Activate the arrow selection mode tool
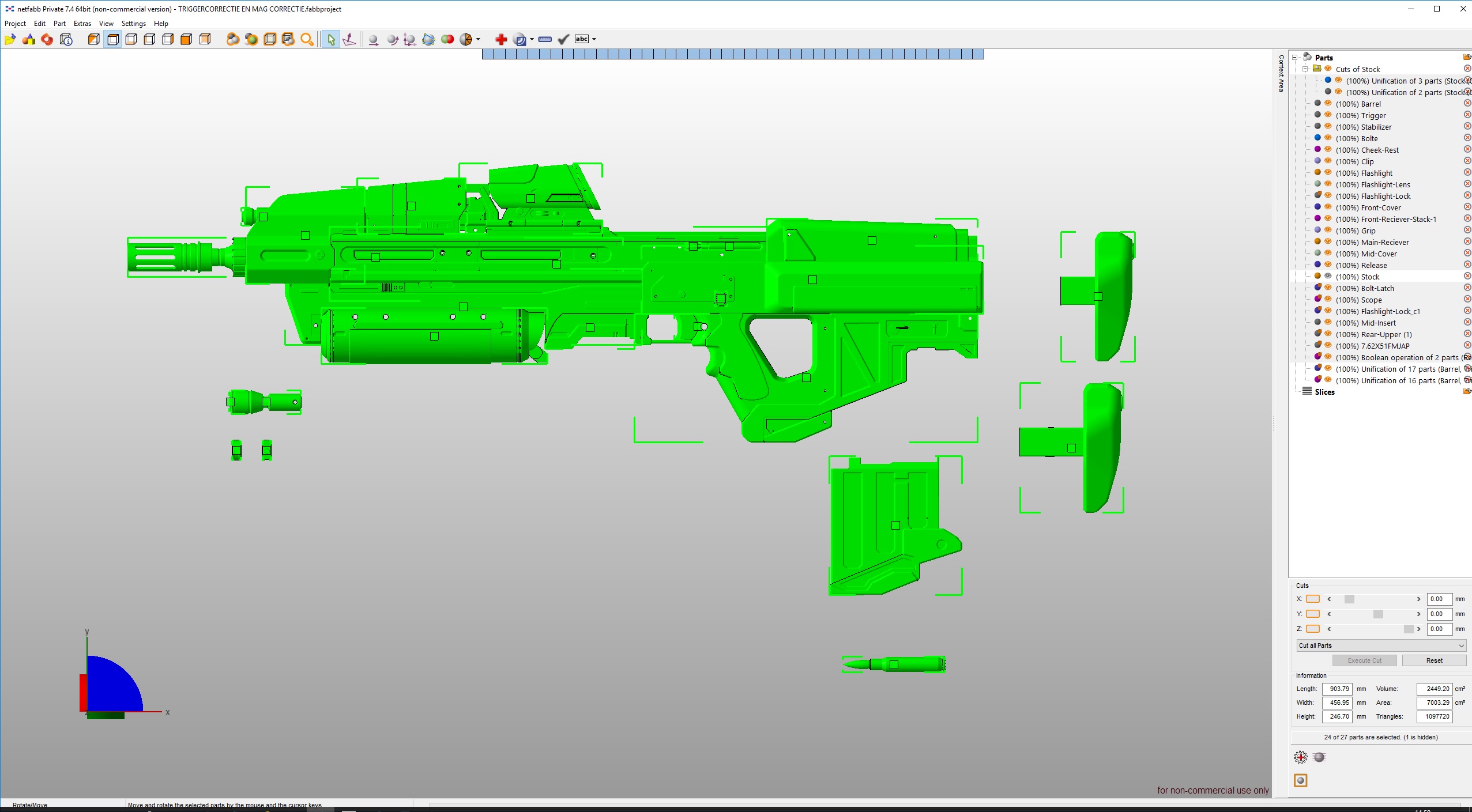 coord(330,39)
